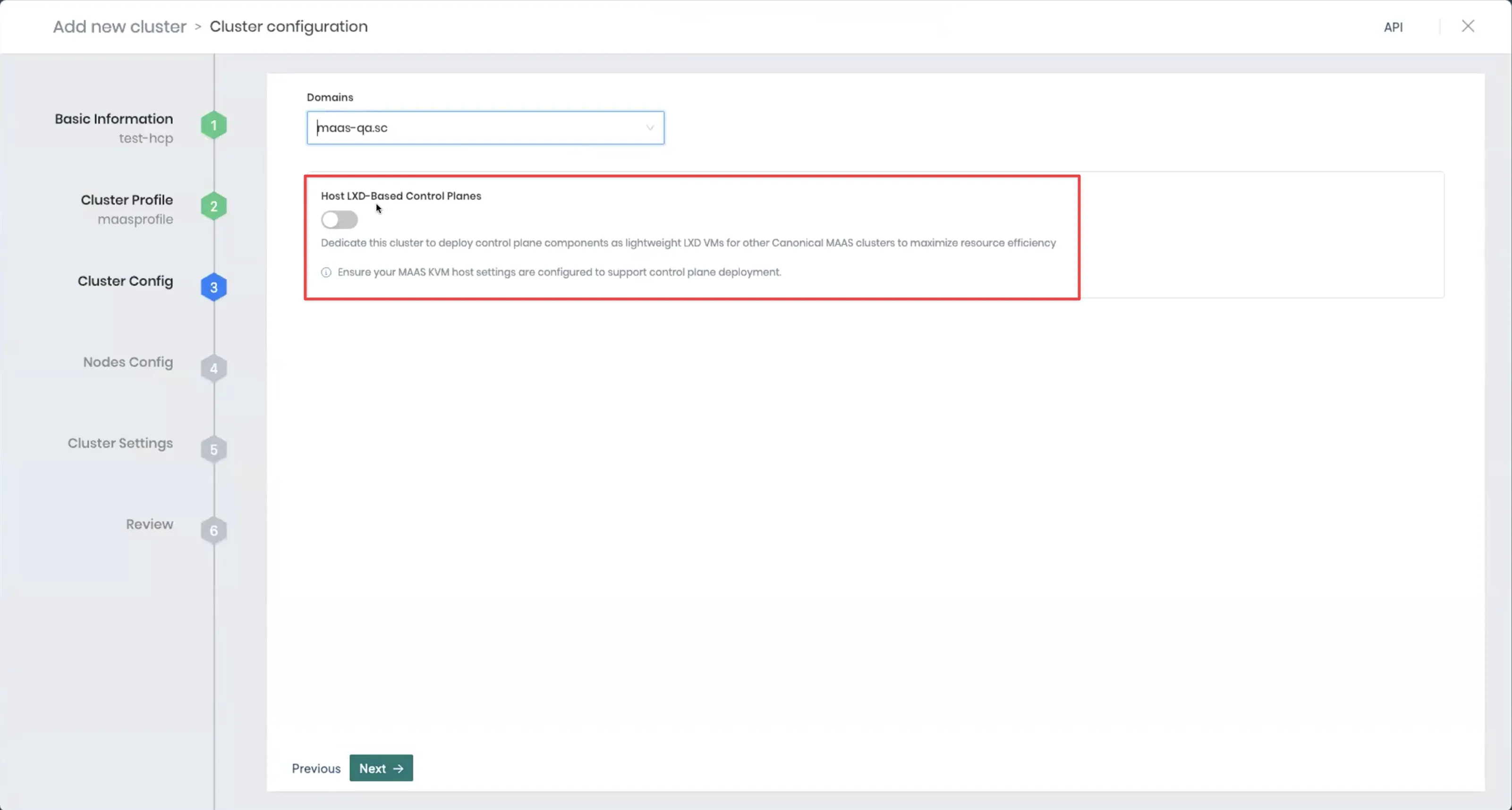The height and width of the screenshot is (810, 1512).
Task: Close the Add new cluster dialog
Action: [1468, 26]
